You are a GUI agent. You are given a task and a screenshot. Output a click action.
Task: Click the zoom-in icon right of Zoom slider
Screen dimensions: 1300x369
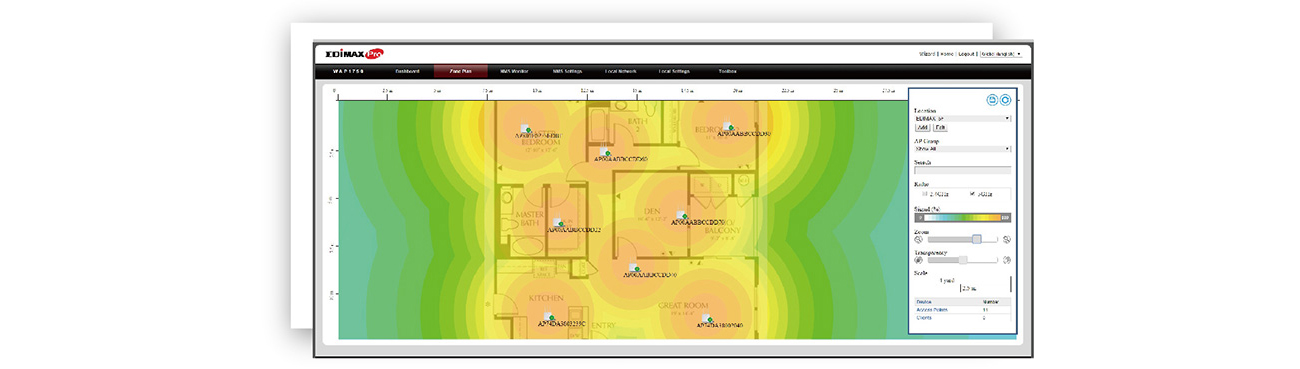(1007, 239)
